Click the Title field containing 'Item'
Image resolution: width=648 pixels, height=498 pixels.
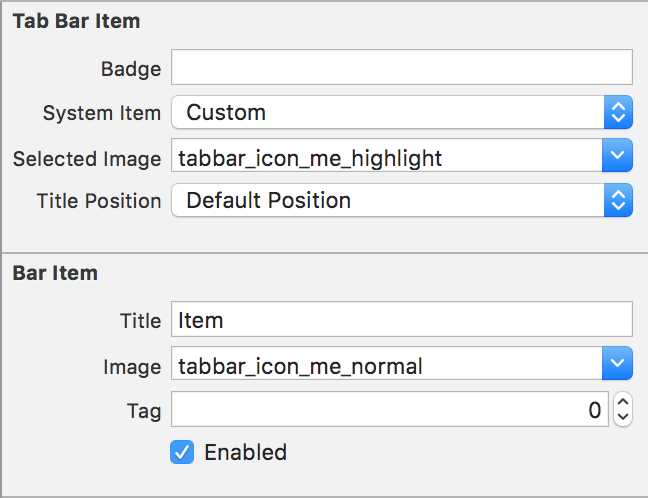click(402, 321)
